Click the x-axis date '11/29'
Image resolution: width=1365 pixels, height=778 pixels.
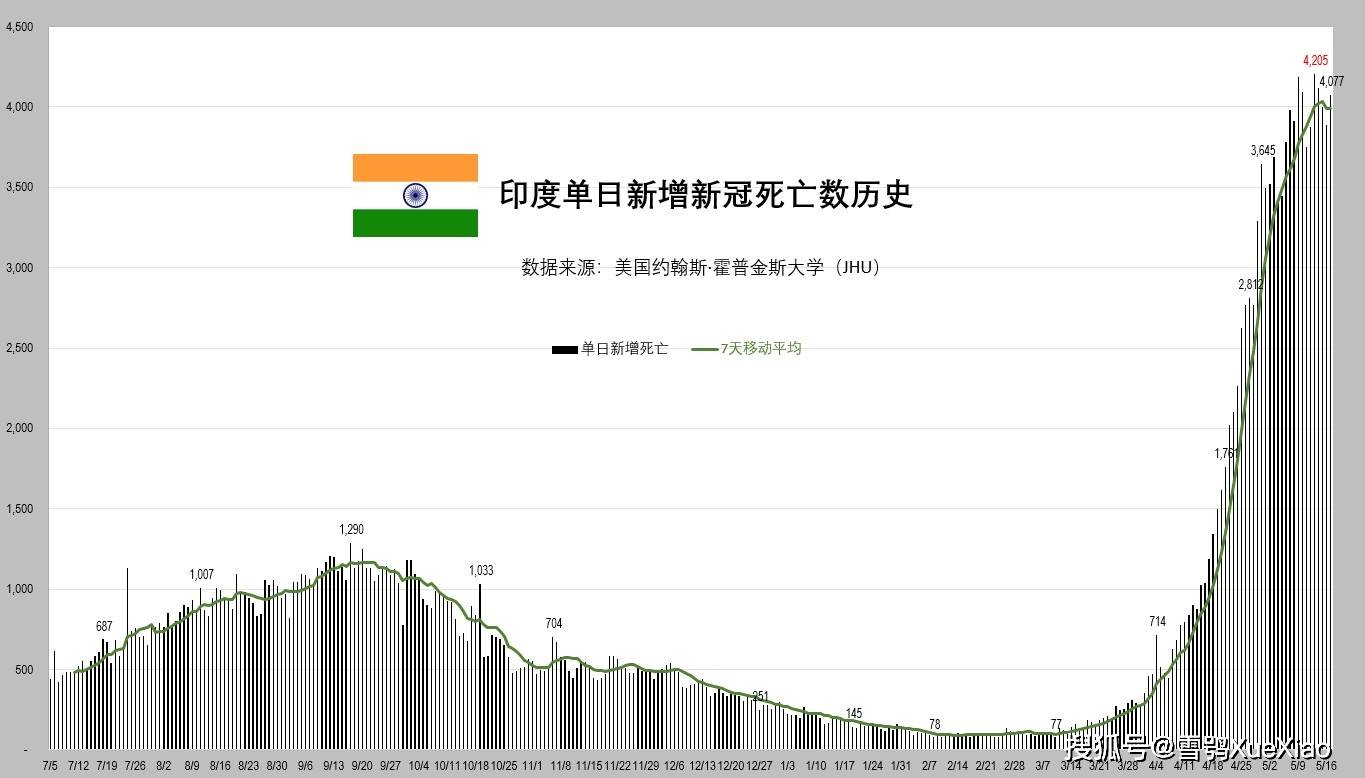646,766
